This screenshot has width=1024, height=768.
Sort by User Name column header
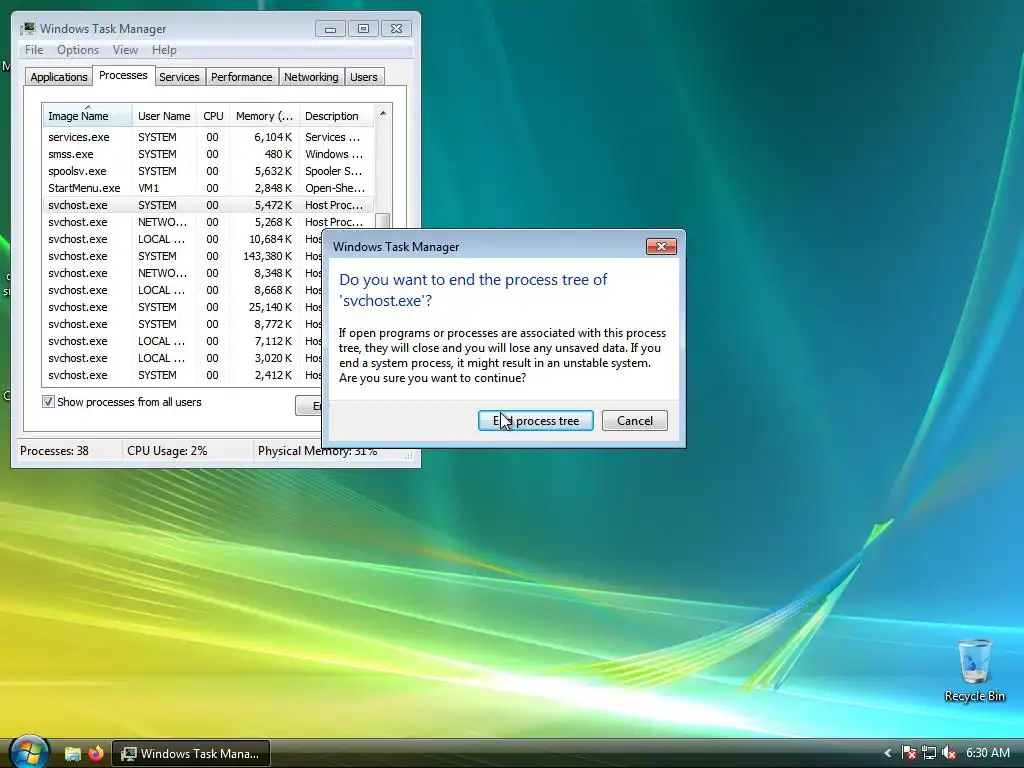click(x=164, y=116)
